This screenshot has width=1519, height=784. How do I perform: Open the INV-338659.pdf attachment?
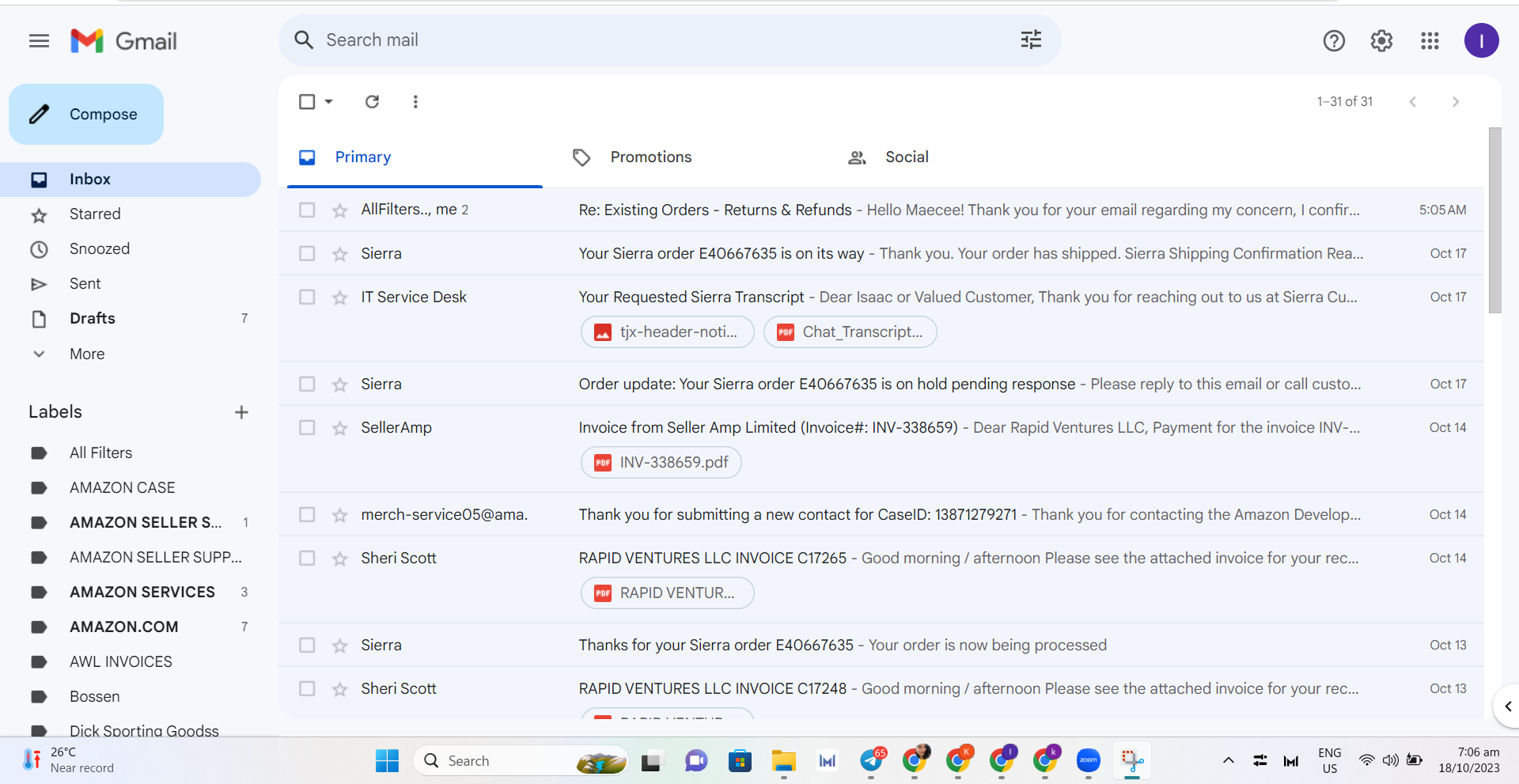click(x=661, y=463)
